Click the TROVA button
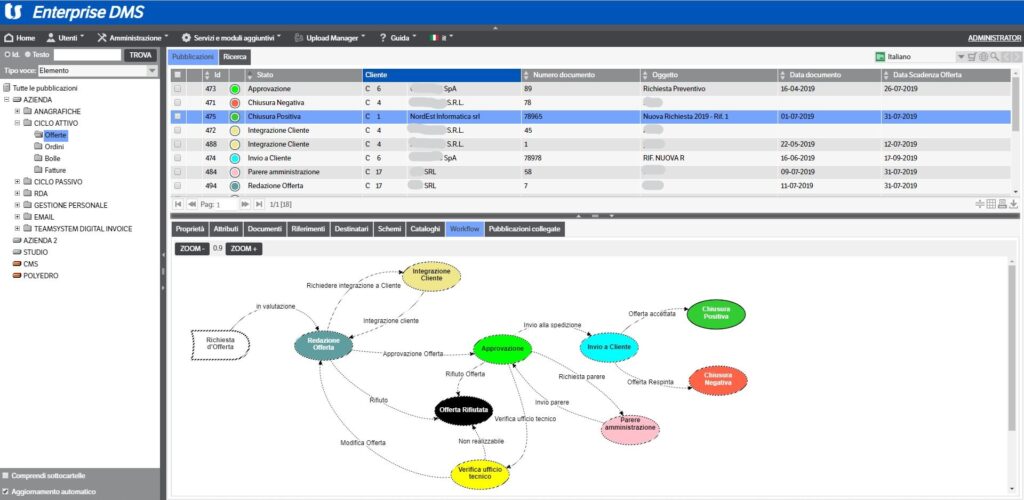Screen dimensions: 1024x500 [140, 55]
